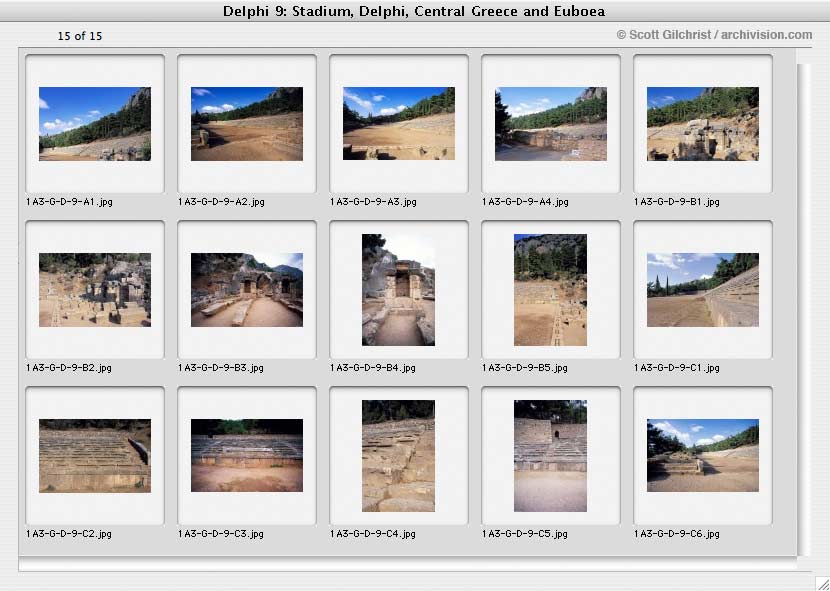This screenshot has height=591, width=830.
Task: Open thumbnail 1A3-G-D-9-A3.jpg
Action: click(399, 123)
